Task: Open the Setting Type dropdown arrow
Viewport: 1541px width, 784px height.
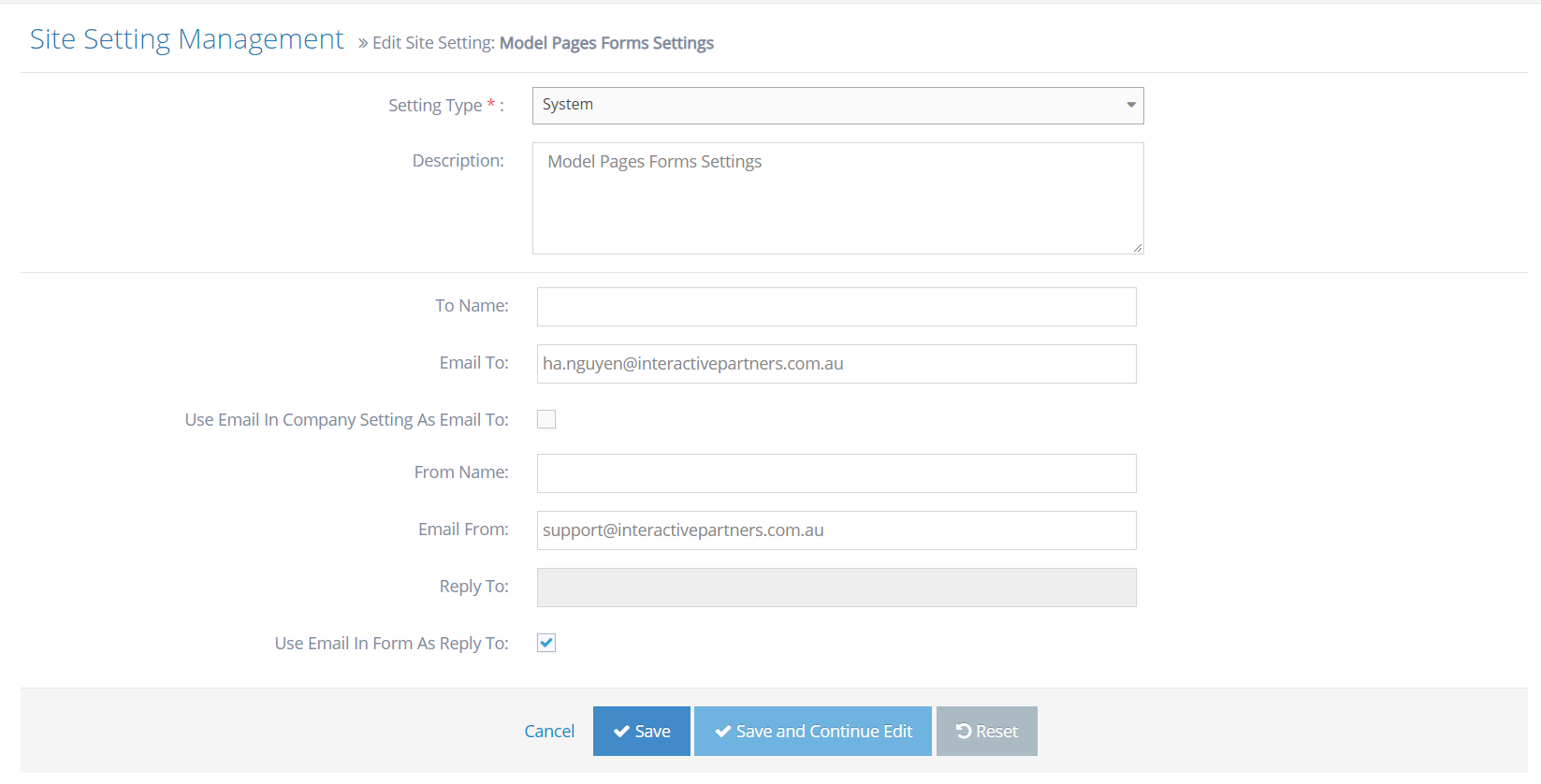Action: point(1130,105)
